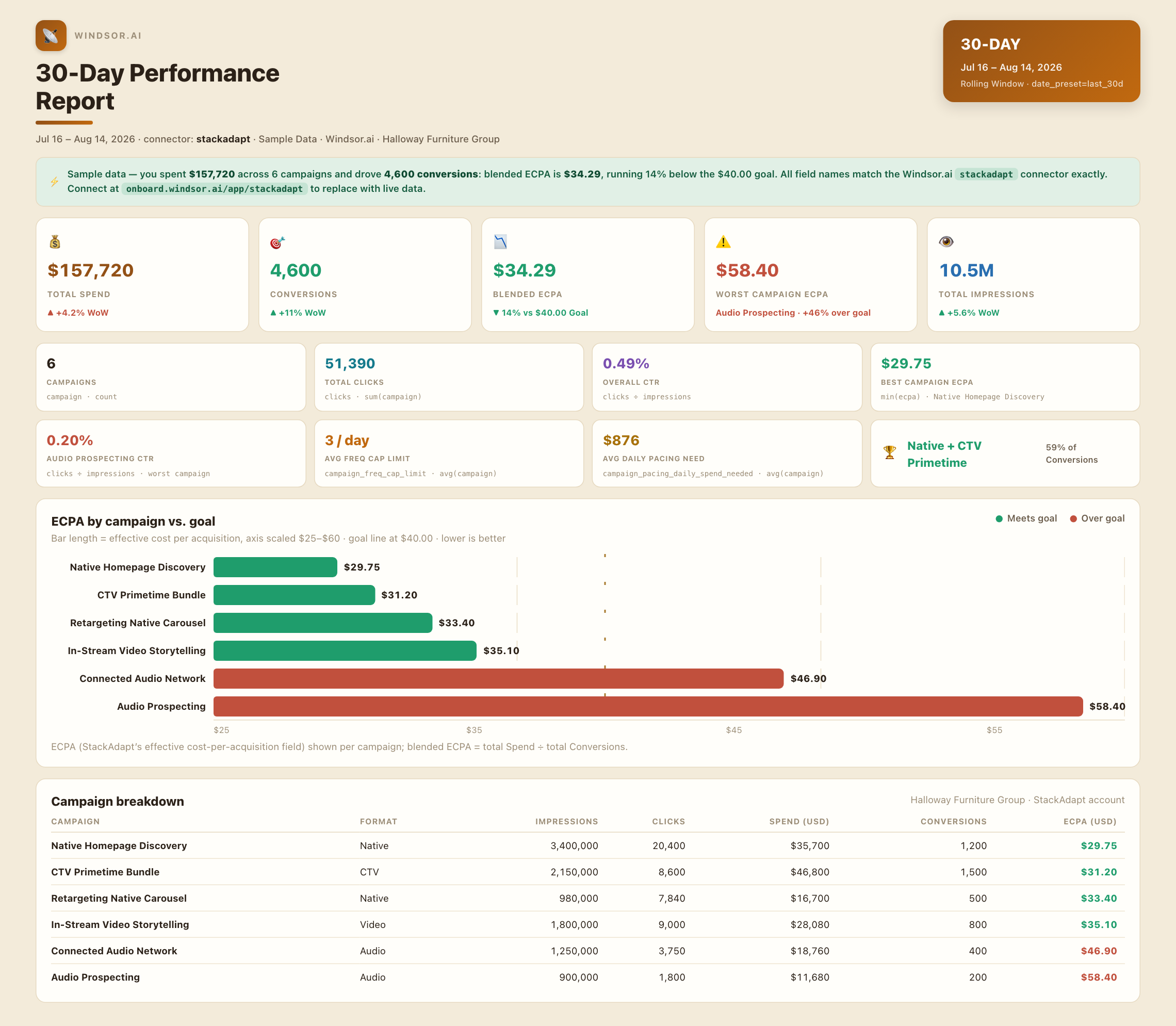Click the Native Homepage Discovery green bar

tap(275, 567)
